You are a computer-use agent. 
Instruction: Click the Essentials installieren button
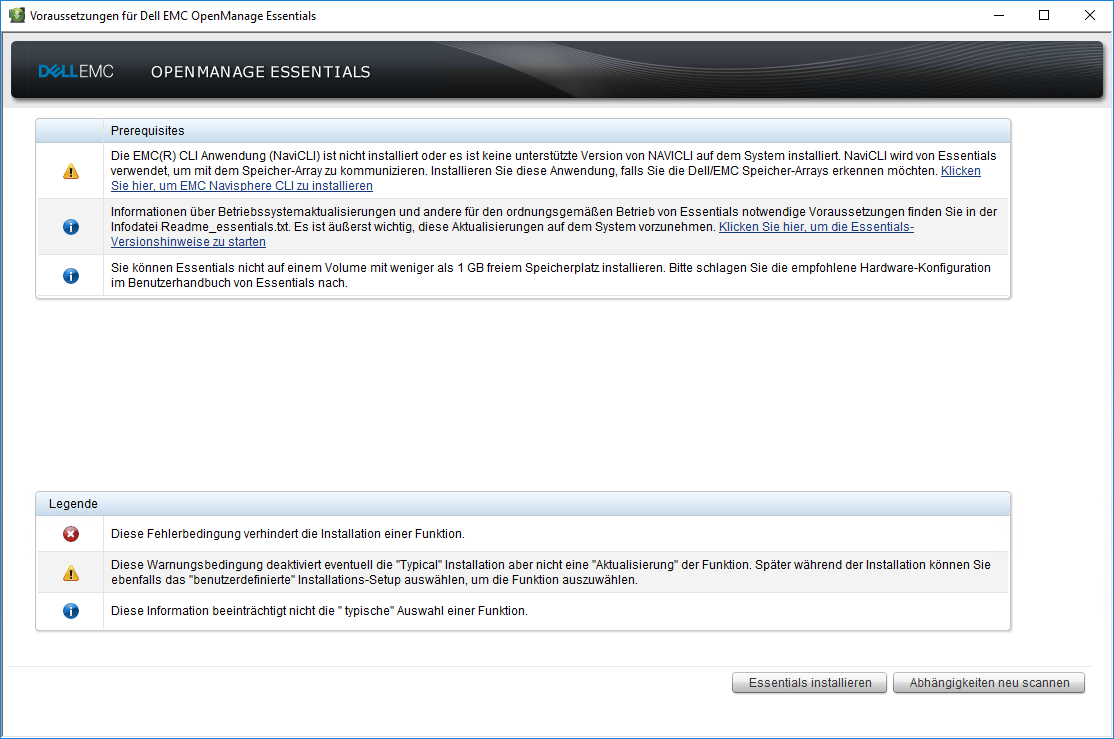809,683
